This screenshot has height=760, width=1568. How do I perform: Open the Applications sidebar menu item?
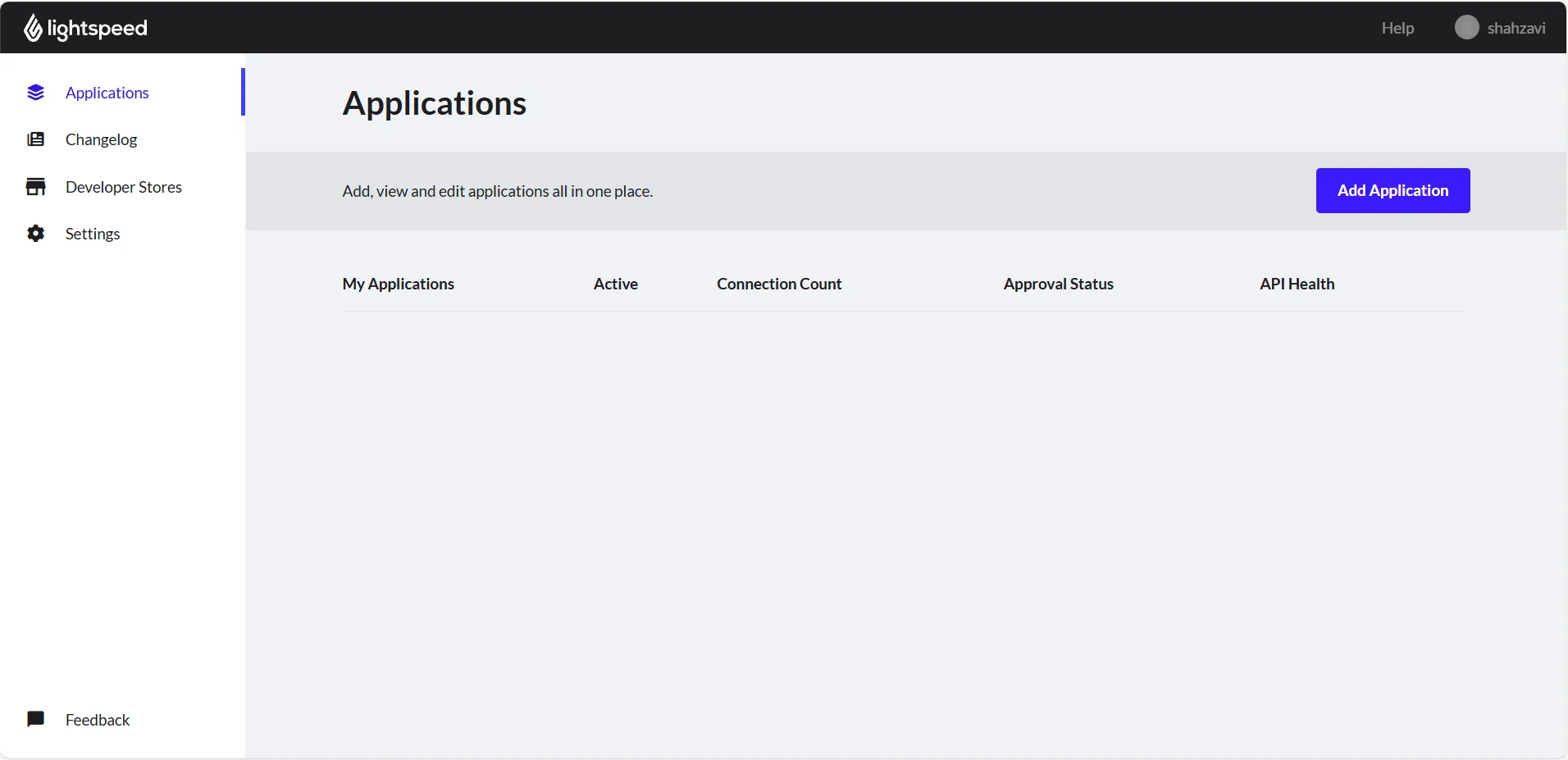[x=122, y=93]
